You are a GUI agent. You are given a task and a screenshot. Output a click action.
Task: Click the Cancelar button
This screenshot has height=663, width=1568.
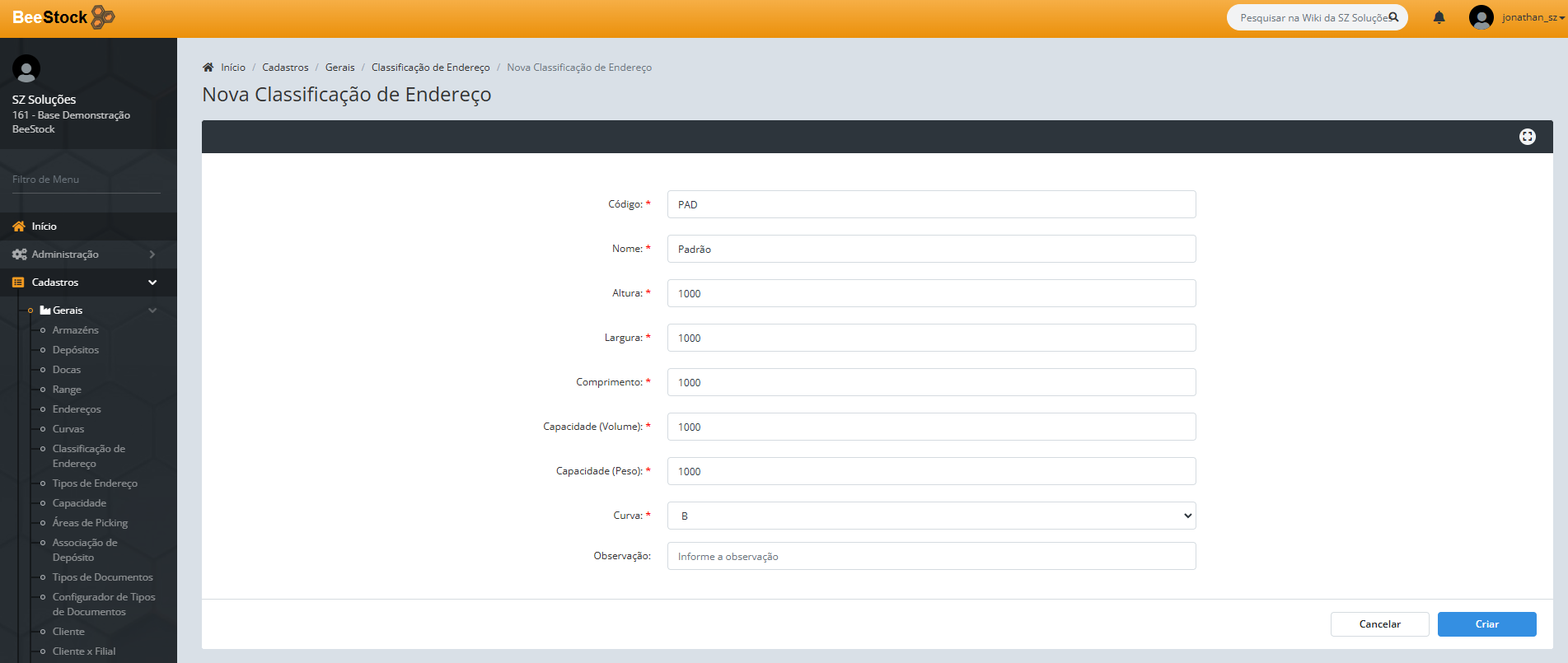(1379, 624)
